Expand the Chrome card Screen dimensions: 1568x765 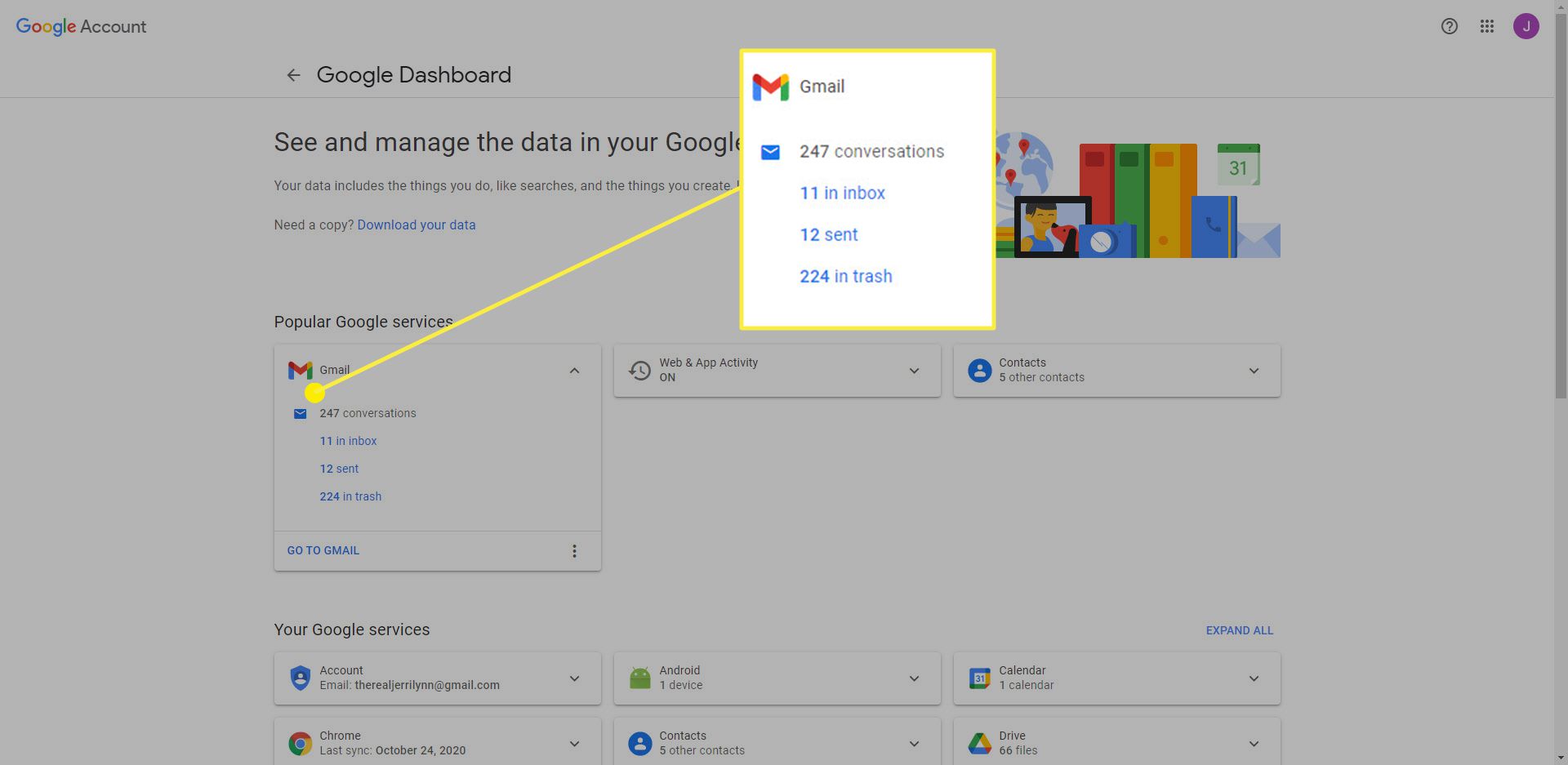[x=574, y=744]
